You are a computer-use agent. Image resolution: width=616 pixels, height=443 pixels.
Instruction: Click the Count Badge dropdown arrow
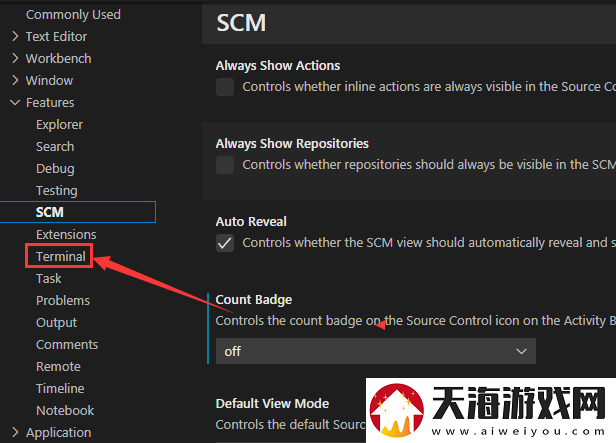[x=521, y=351]
